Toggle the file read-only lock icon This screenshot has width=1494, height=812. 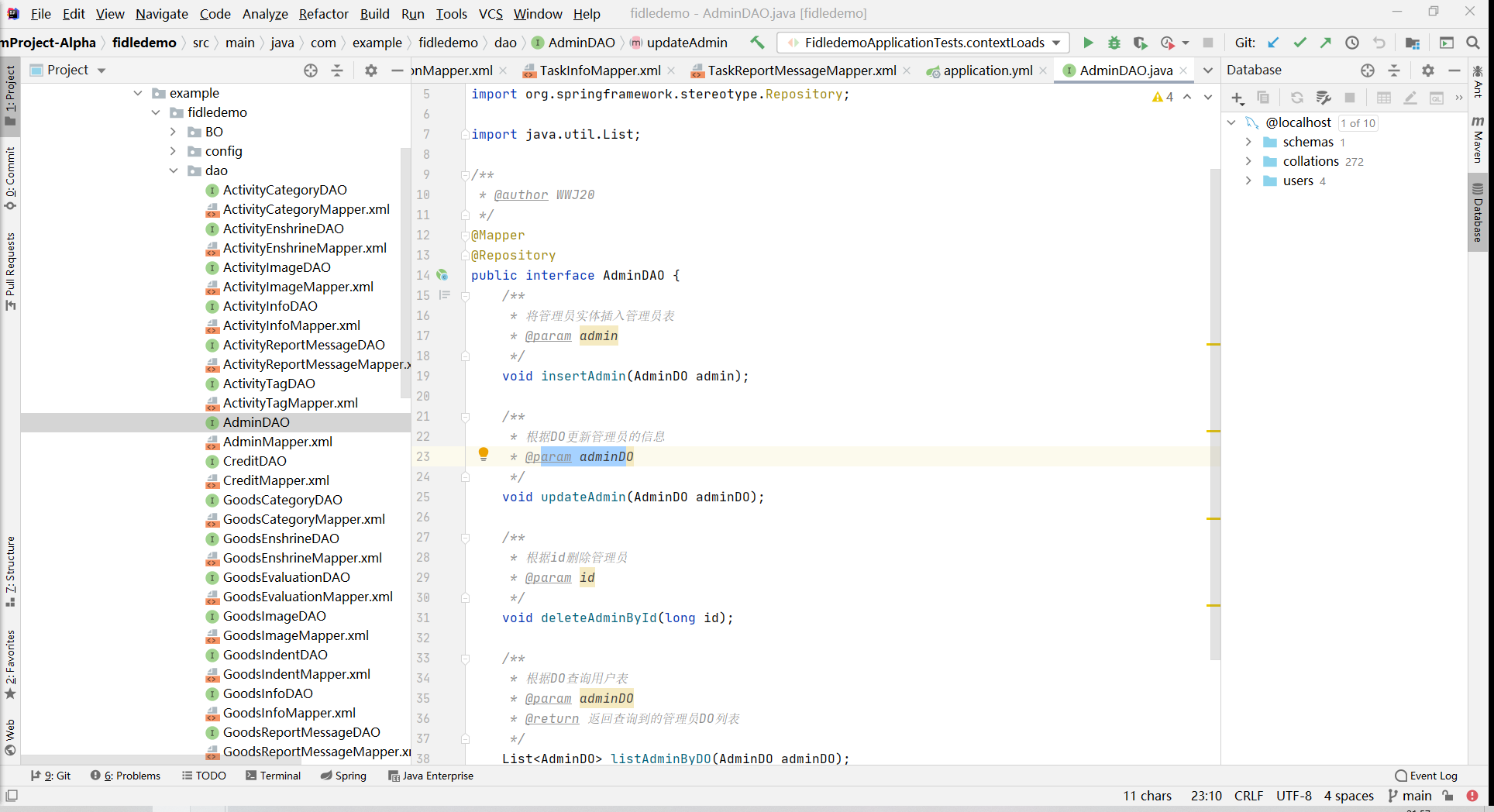pos(1448,796)
